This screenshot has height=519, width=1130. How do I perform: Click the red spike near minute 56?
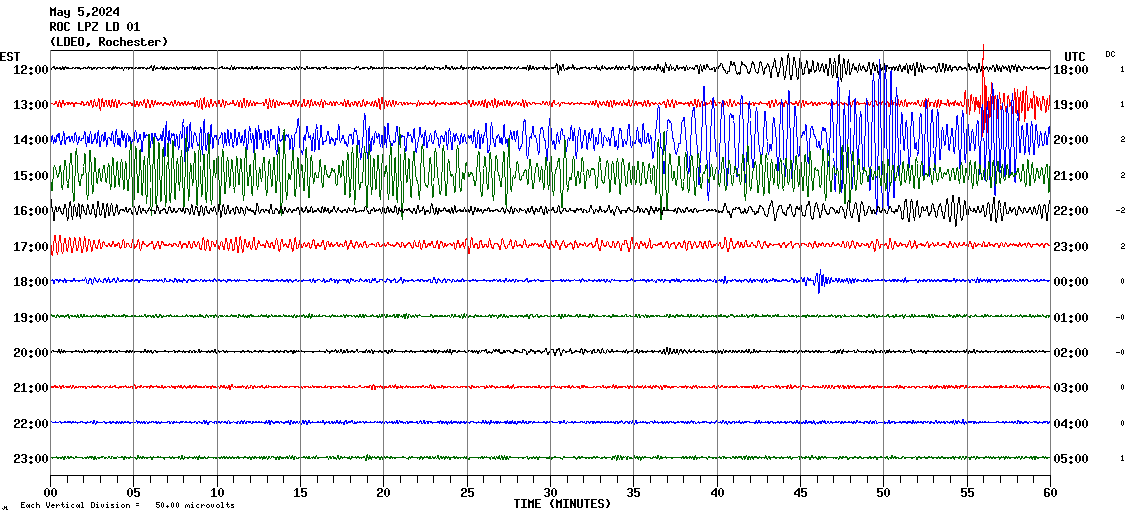click(x=984, y=85)
